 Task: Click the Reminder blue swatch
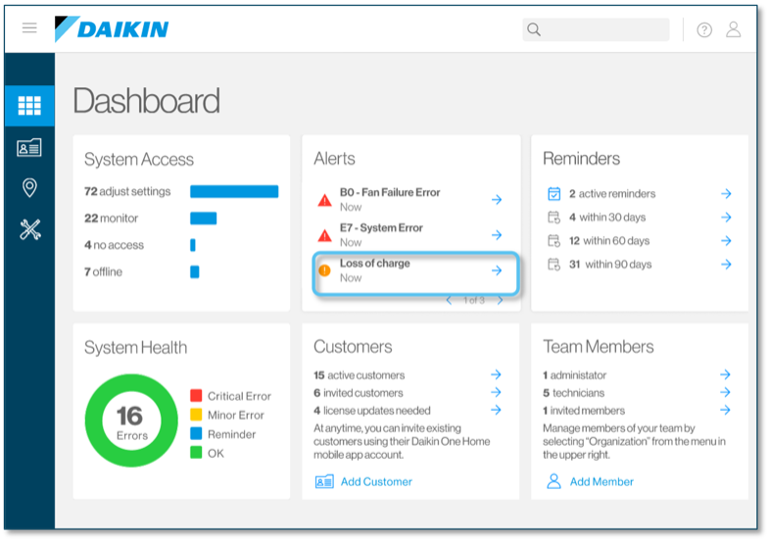pos(196,433)
